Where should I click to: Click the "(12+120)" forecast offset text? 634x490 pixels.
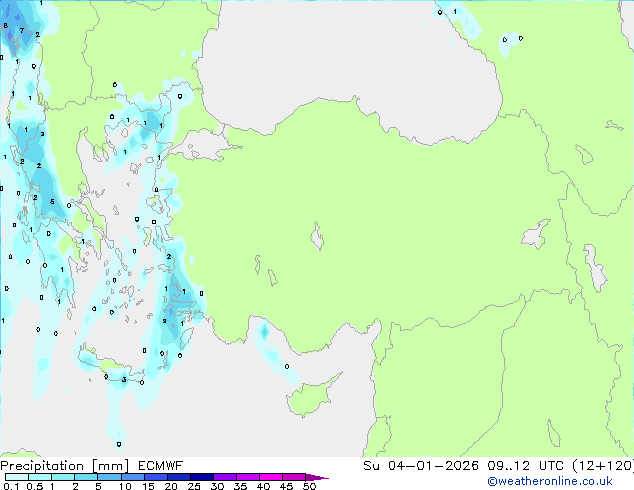[602, 466]
